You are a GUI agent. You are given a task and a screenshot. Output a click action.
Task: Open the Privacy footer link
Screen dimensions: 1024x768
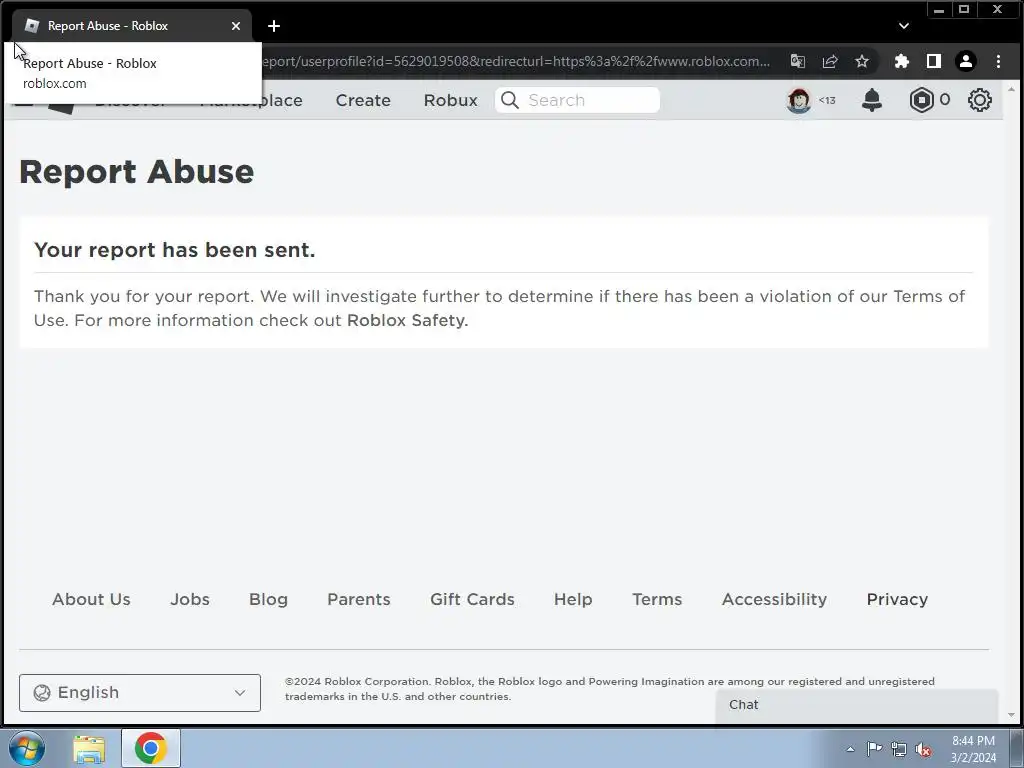(x=897, y=600)
